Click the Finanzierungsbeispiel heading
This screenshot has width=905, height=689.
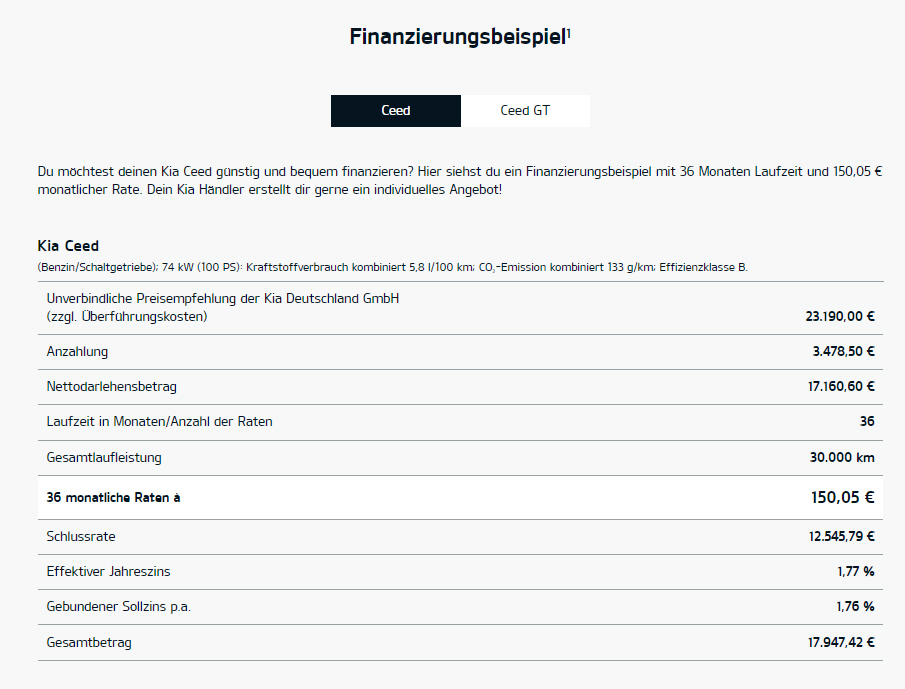458,36
